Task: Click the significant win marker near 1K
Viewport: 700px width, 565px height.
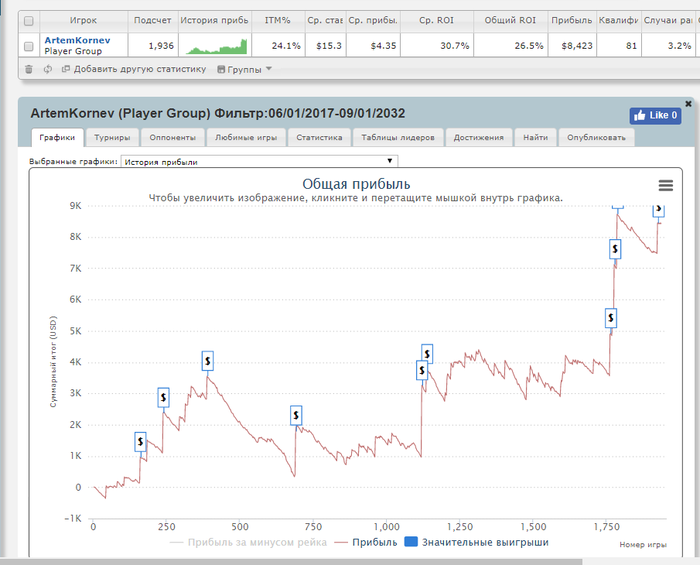Action: (x=141, y=442)
